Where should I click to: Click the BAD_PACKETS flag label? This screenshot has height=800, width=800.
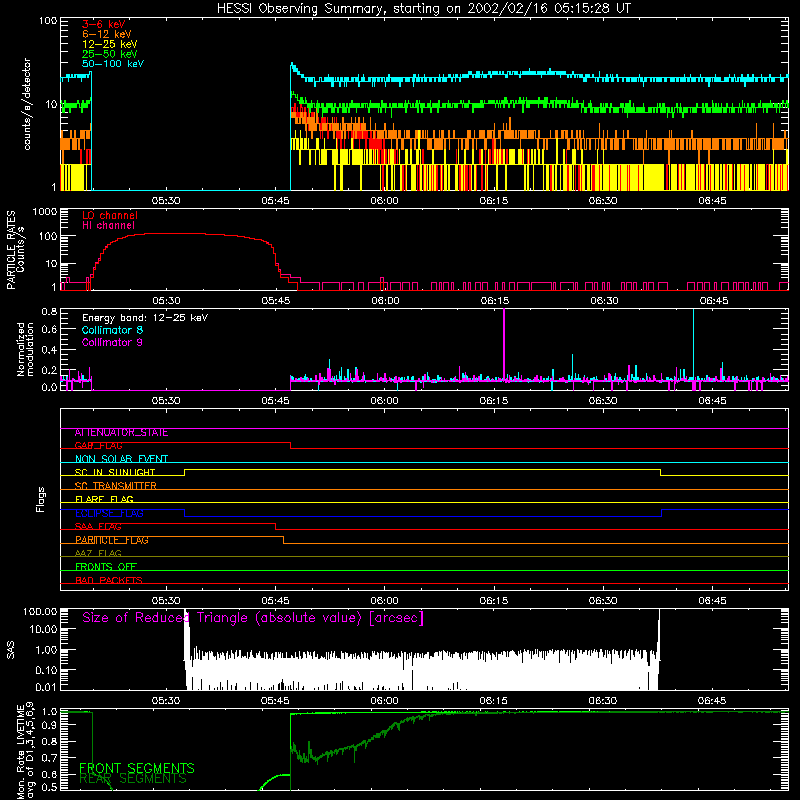click(x=109, y=580)
